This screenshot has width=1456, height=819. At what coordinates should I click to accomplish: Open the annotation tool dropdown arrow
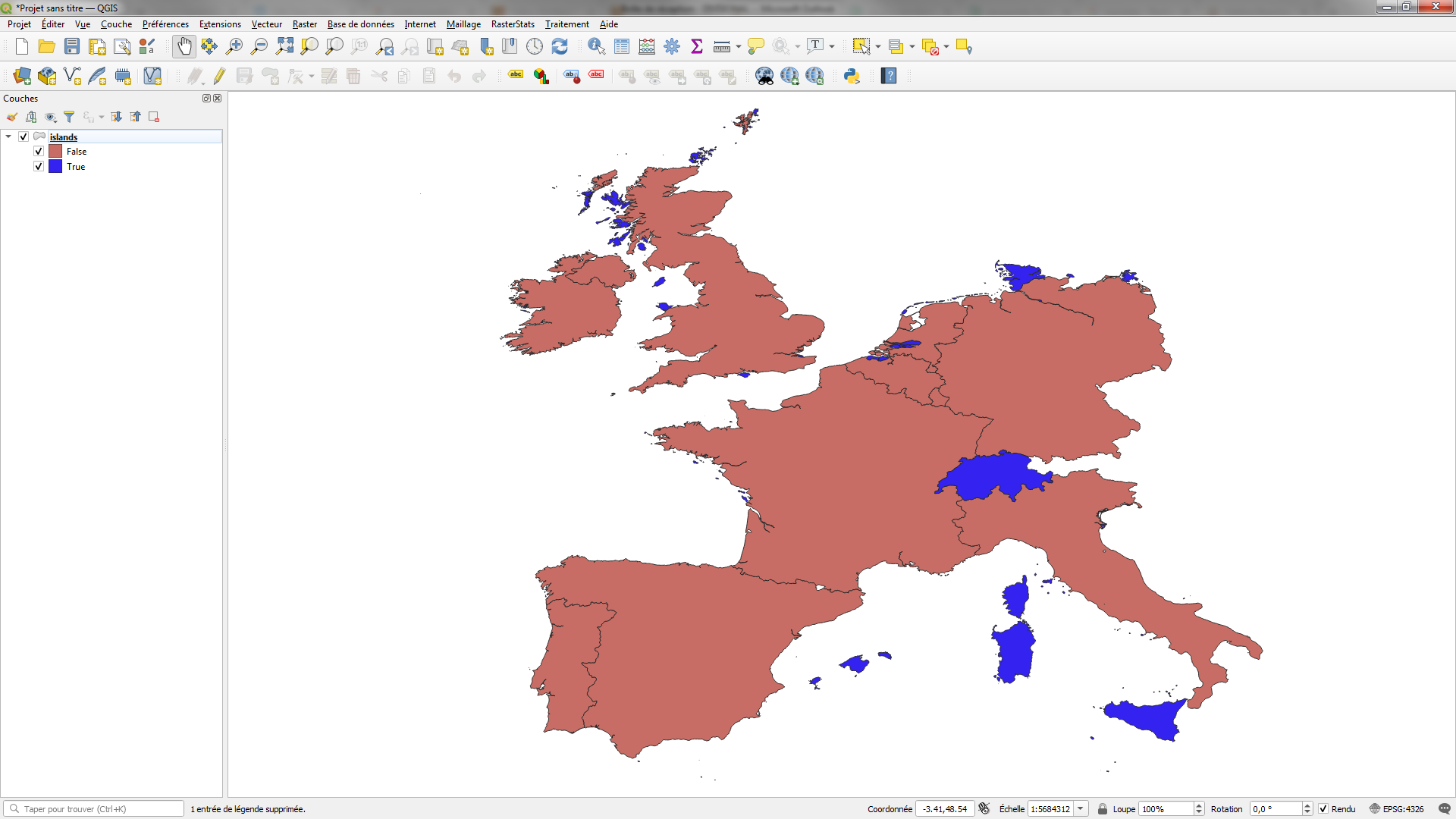[832, 47]
